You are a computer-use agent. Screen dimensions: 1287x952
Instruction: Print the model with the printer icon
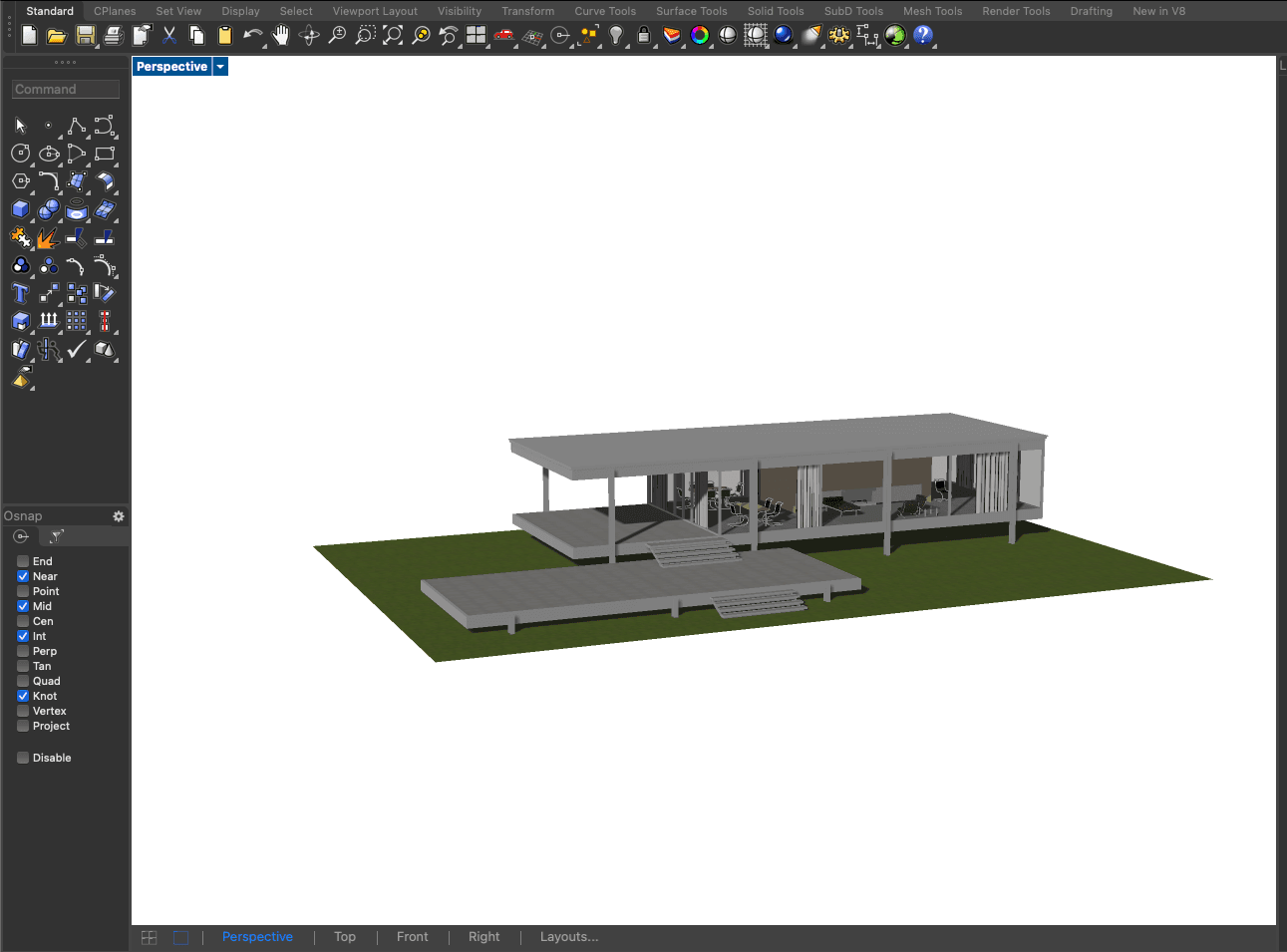point(114,36)
